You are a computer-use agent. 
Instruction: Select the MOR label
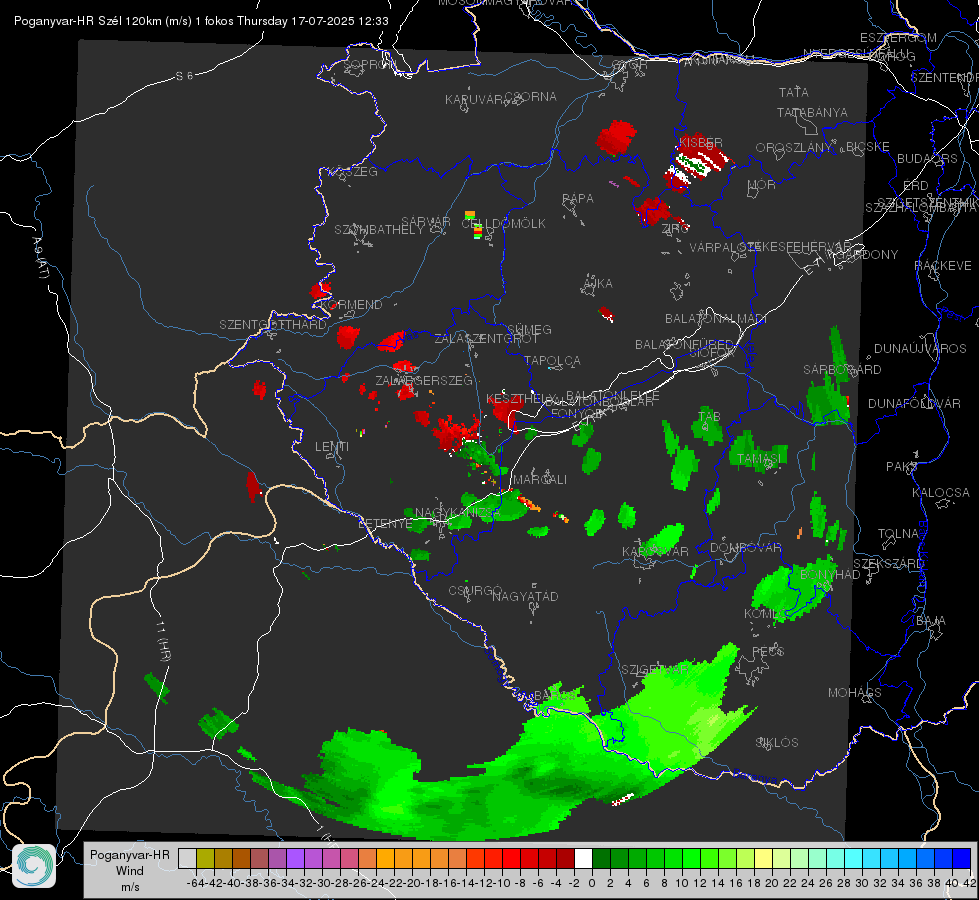pyautogui.click(x=762, y=185)
